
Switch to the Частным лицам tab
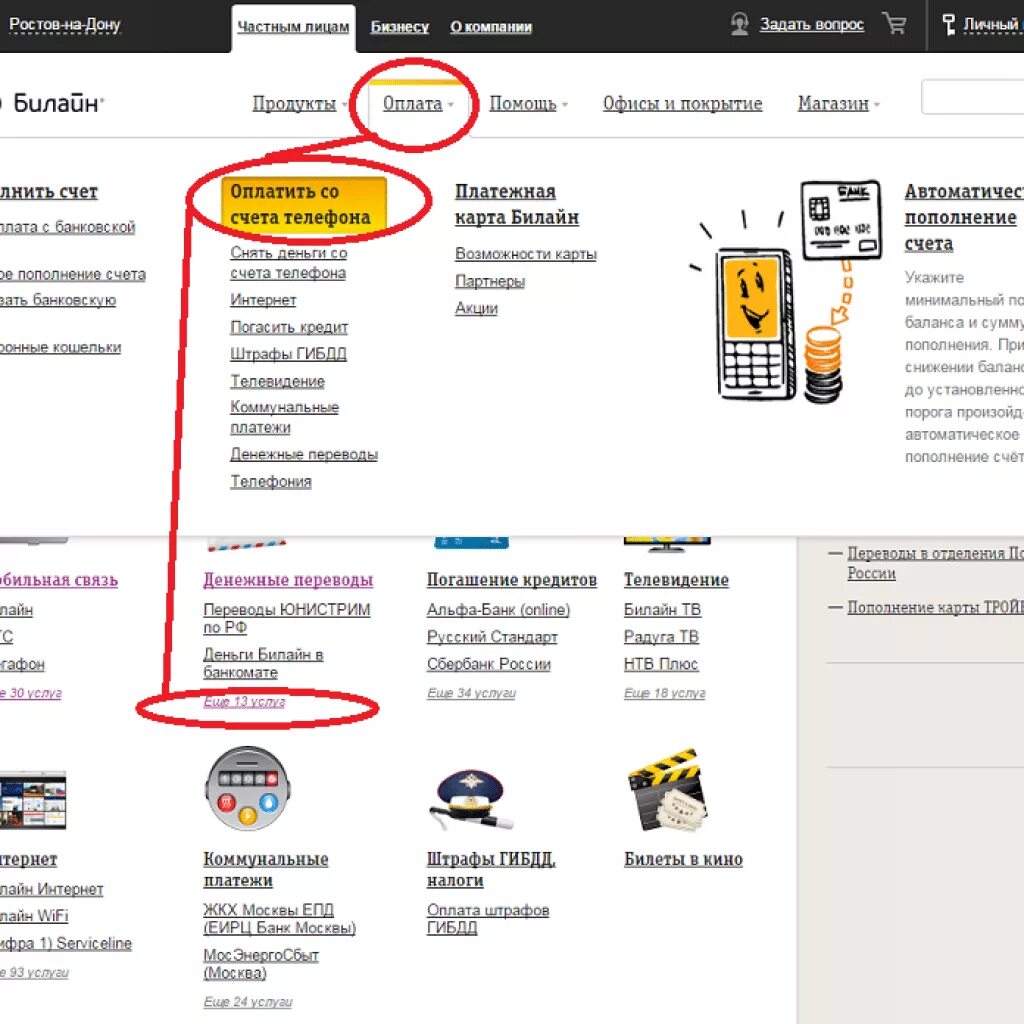click(x=293, y=27)
